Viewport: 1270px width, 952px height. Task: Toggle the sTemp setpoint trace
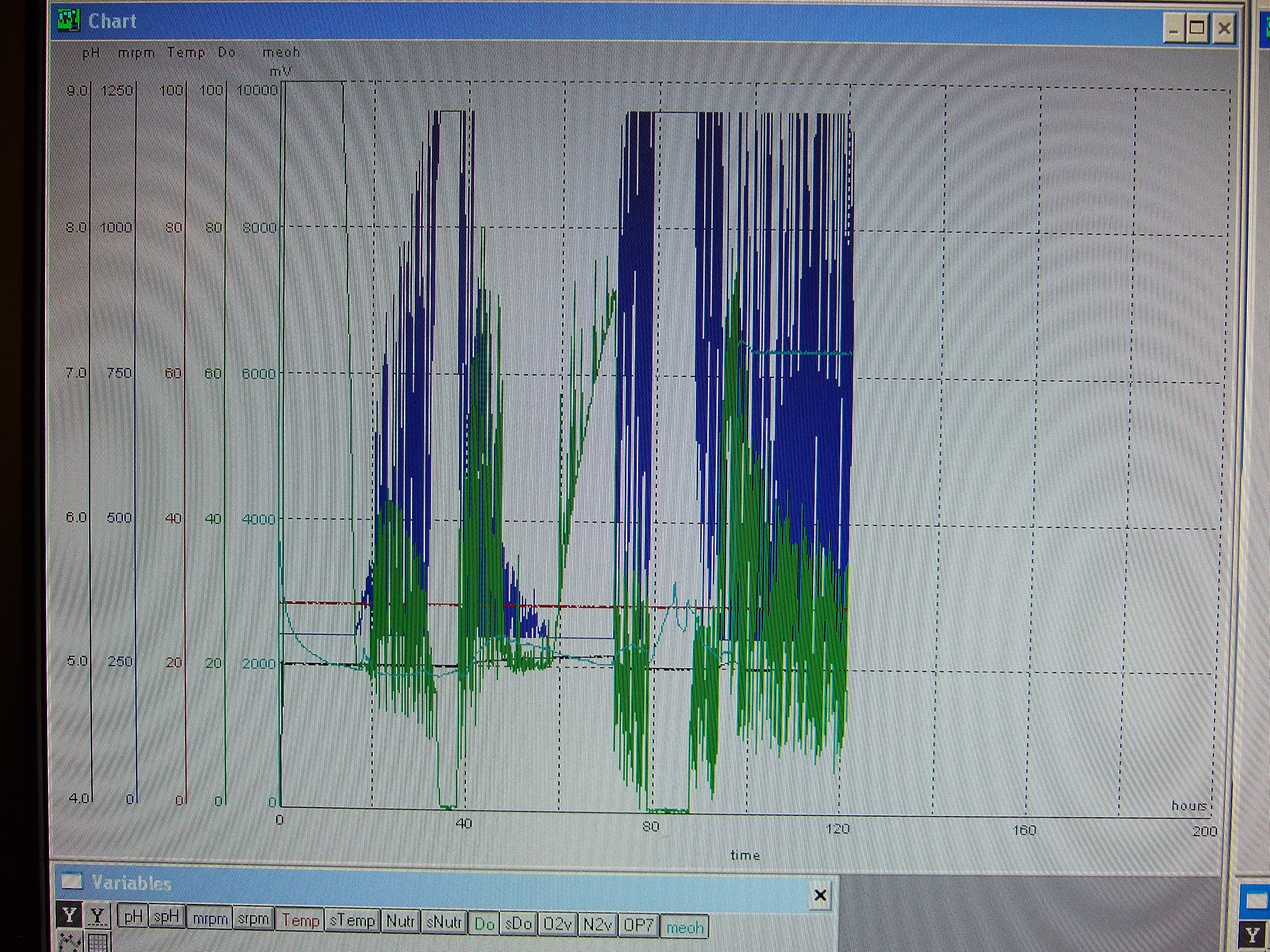click(352, 920)
